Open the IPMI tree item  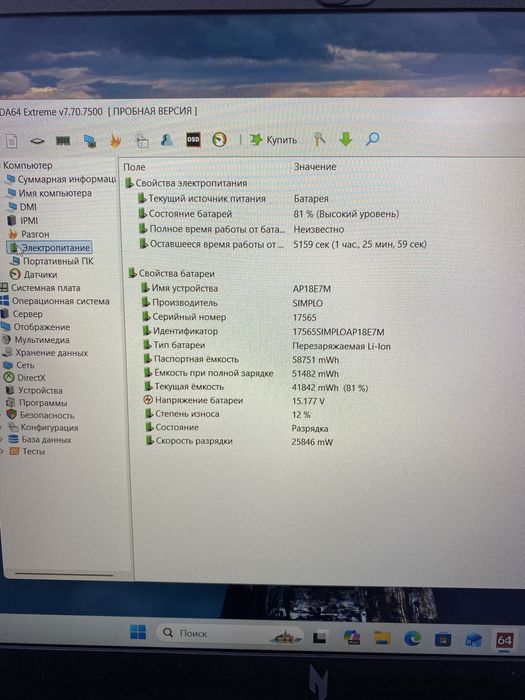click(23, 221)
